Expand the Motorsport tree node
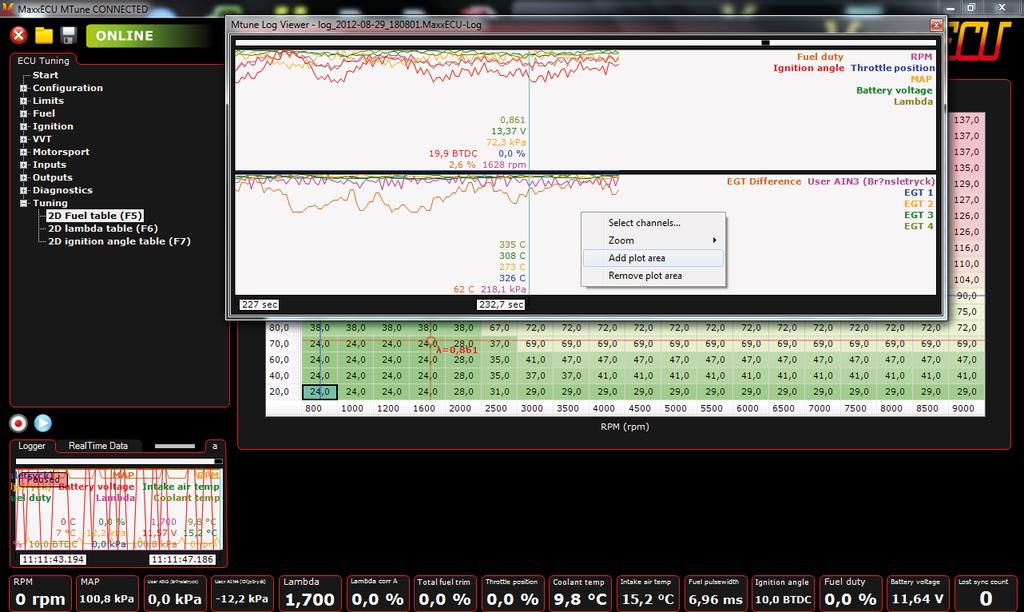This screenshot has height=612, width=1024. (x=24, y=152)
